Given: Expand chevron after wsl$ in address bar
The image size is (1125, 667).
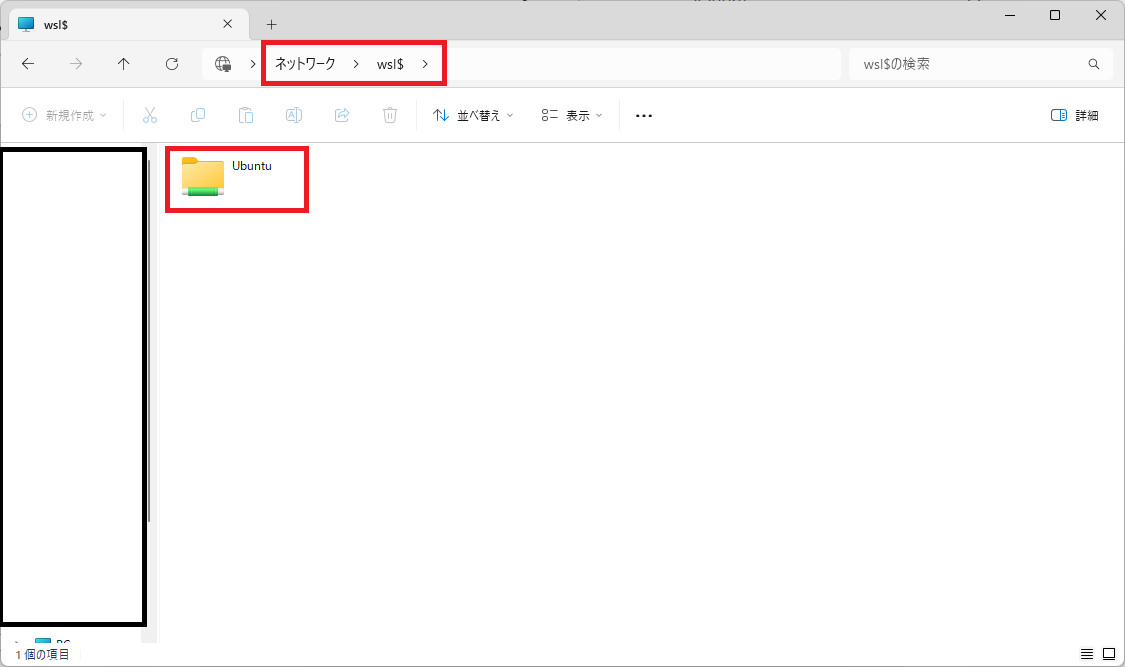Looking at the screenshot, I should pos(425,64).
